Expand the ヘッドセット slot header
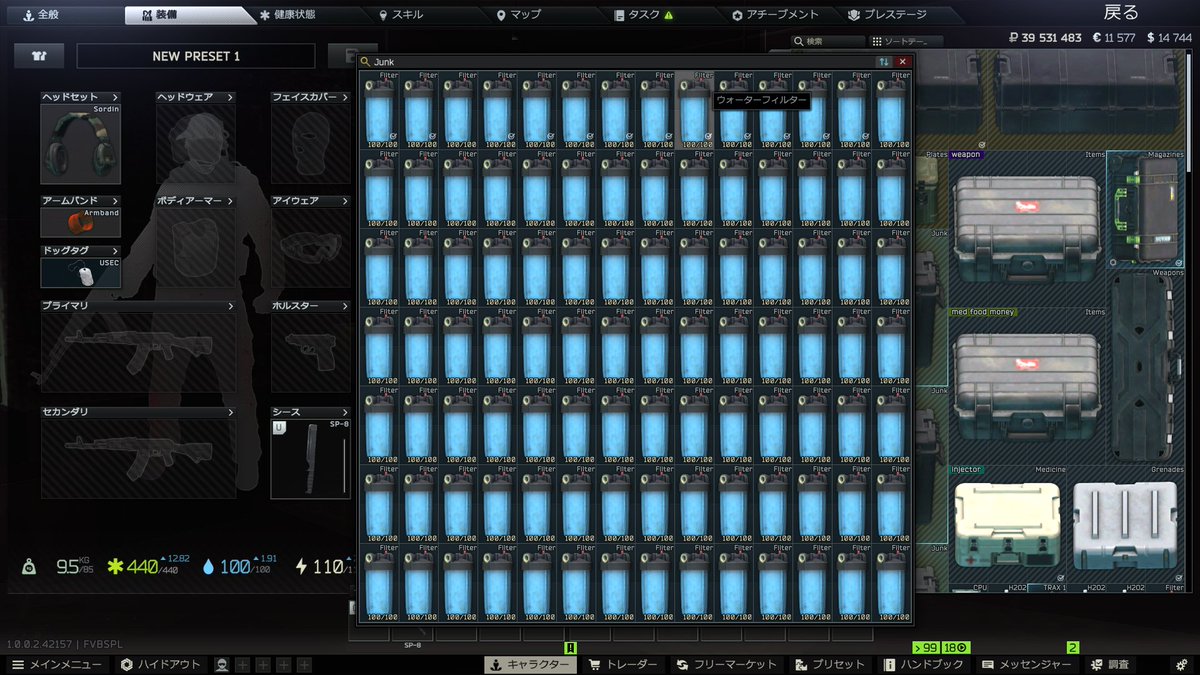The image size is (1200, 675). [x=80, y=97]
